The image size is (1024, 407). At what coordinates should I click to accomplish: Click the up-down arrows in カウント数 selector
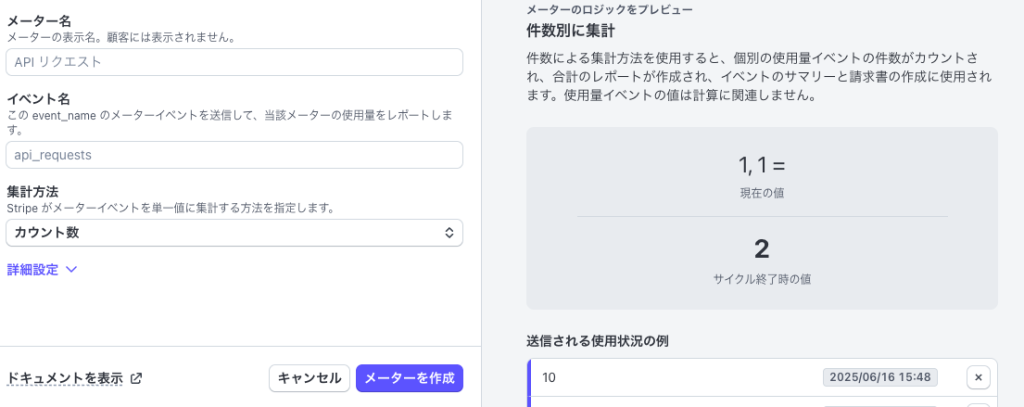pos(449,233)
